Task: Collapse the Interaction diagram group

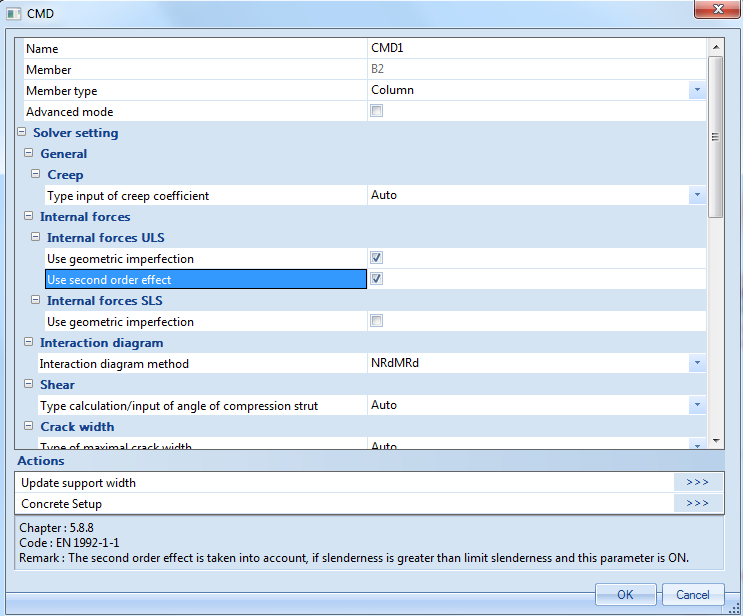Action: pos(29,343)
